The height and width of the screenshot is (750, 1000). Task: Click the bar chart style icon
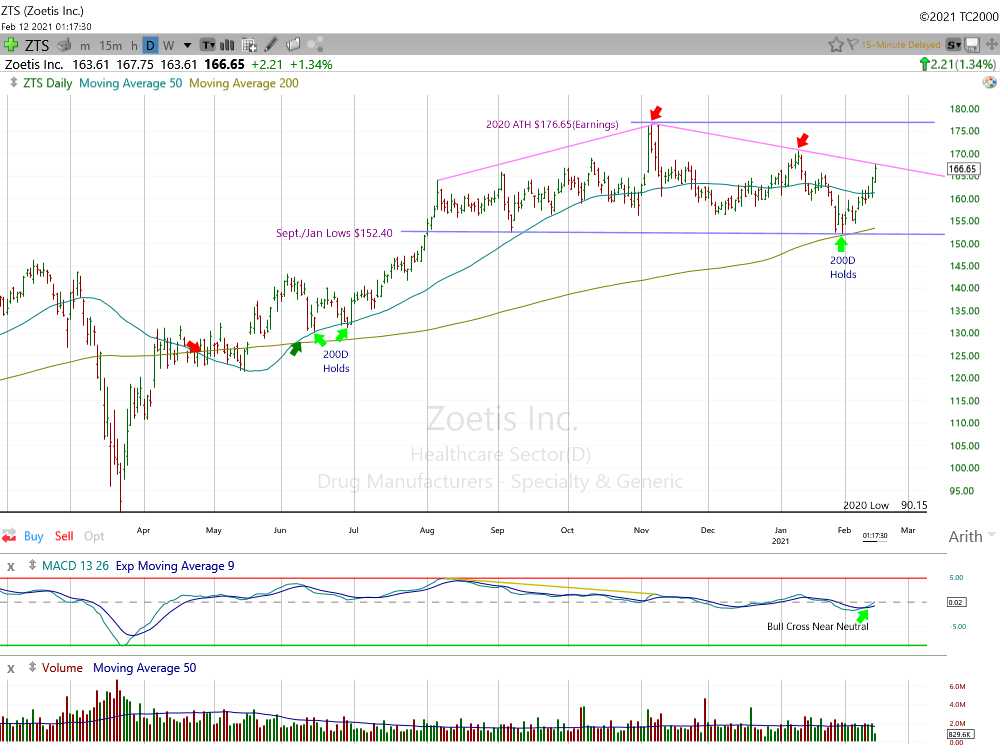click(x=227, y=45)
